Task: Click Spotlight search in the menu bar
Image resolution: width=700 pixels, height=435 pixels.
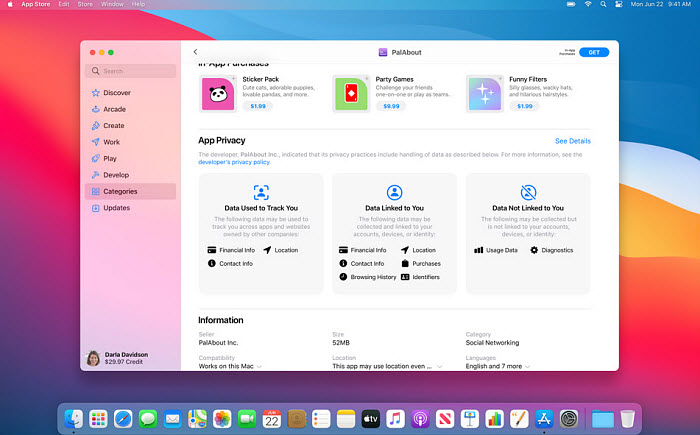Action: (603, 4)
